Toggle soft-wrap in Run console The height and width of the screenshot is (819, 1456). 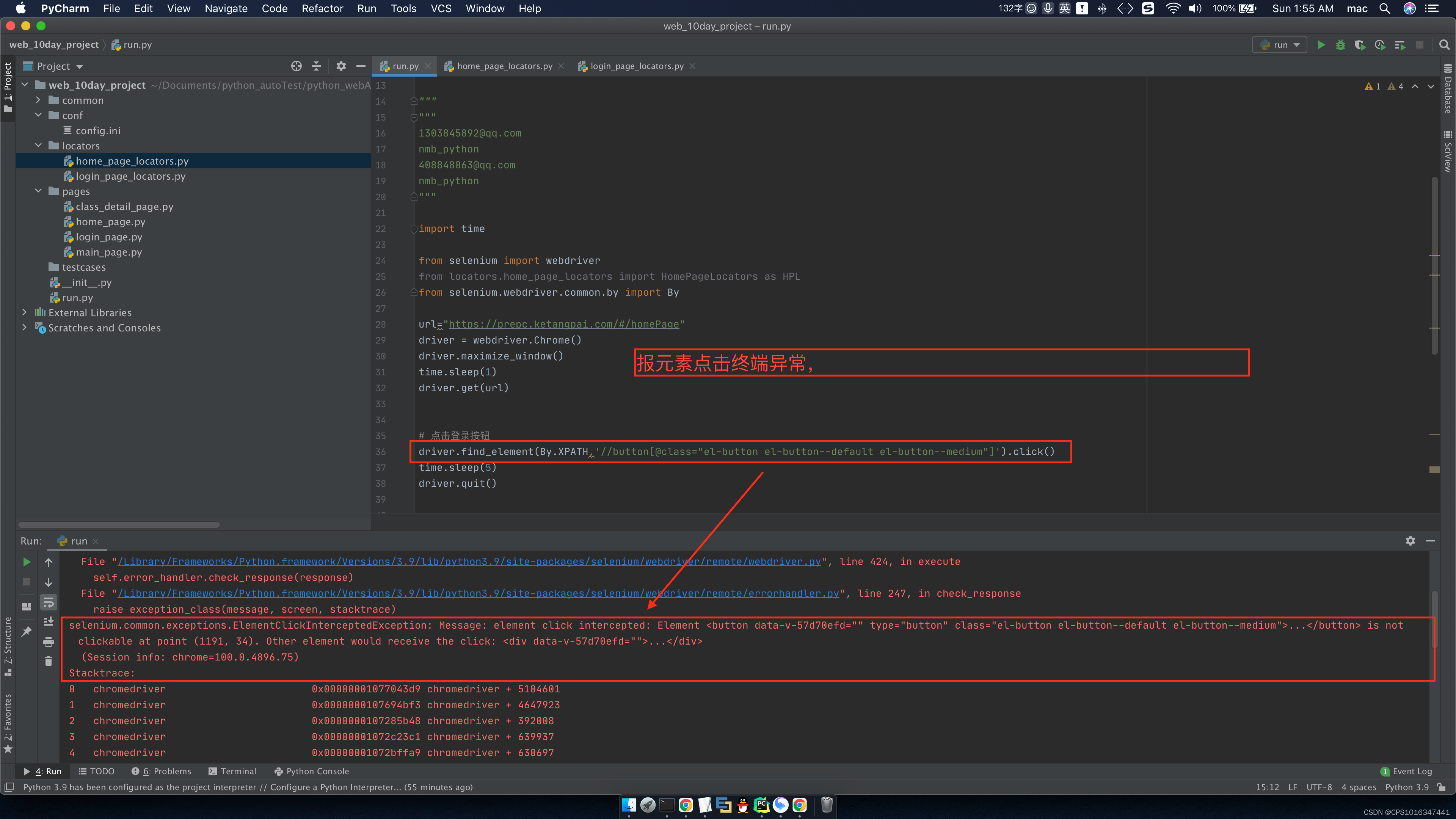tap(49, 602)
